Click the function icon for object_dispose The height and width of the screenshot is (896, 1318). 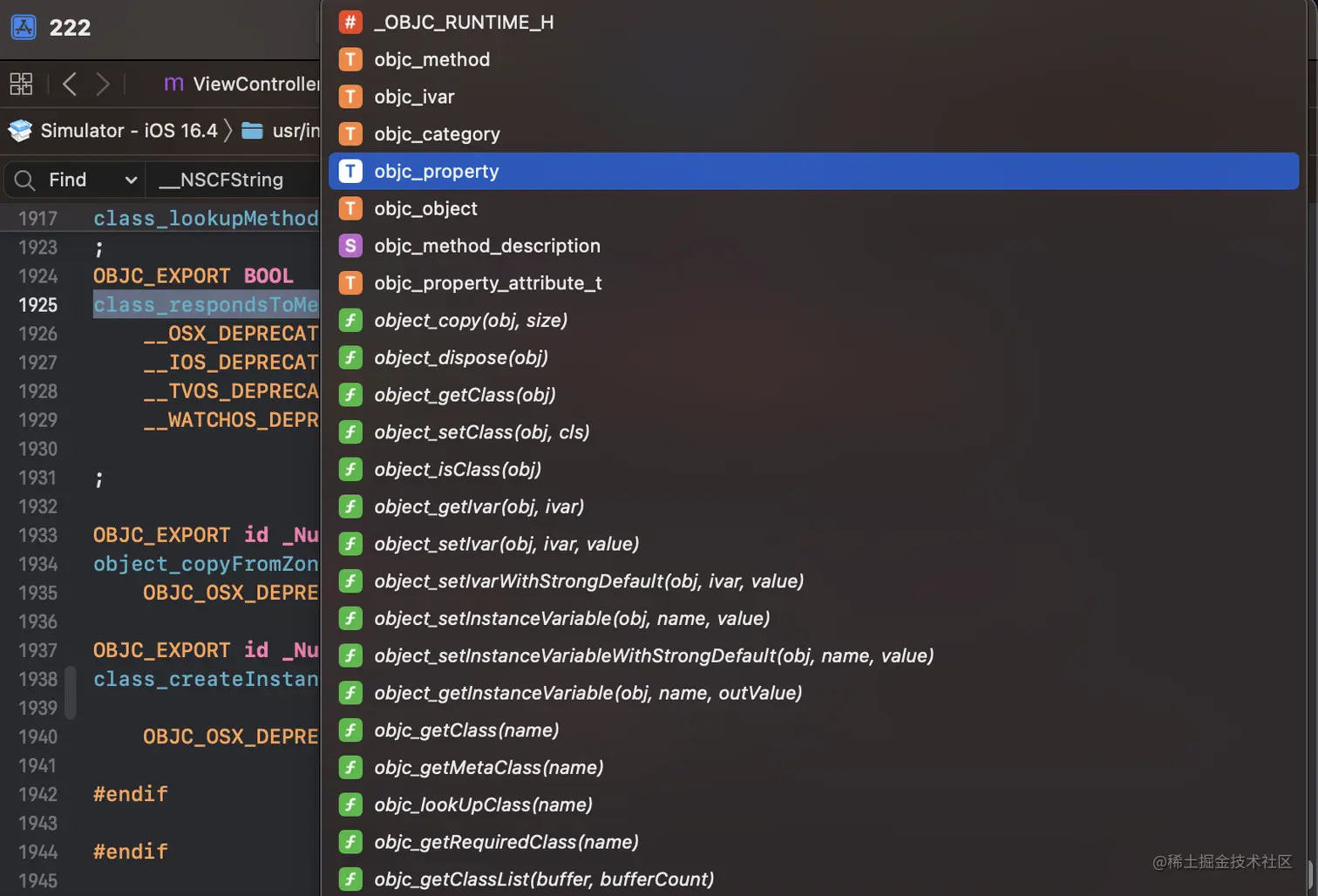coord(350,357)
